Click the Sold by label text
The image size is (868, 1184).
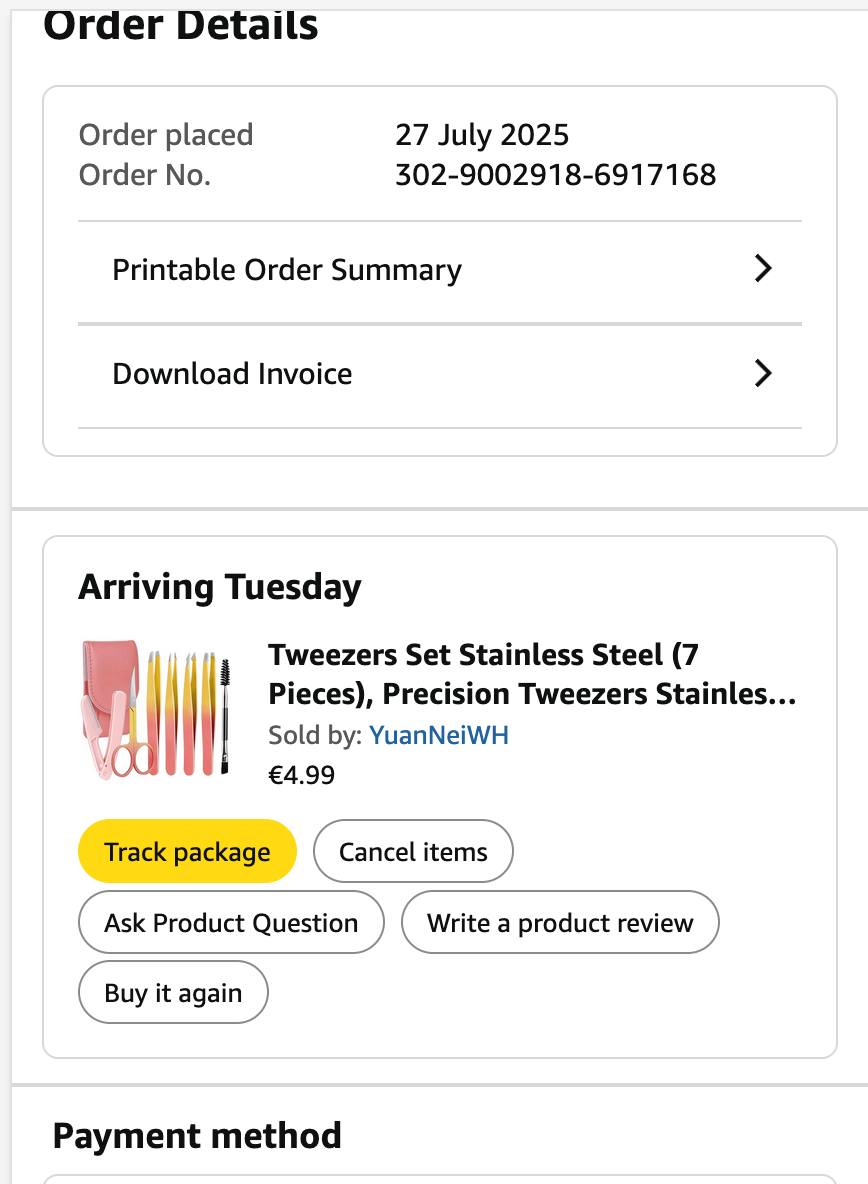(314, 736)
